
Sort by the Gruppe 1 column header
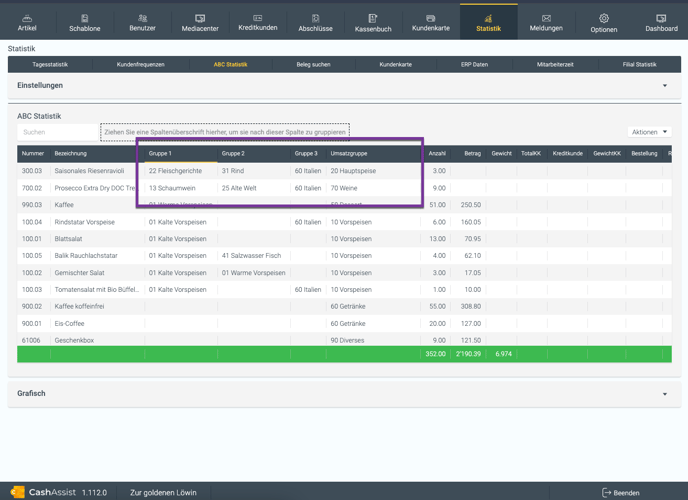coord(160,154)
